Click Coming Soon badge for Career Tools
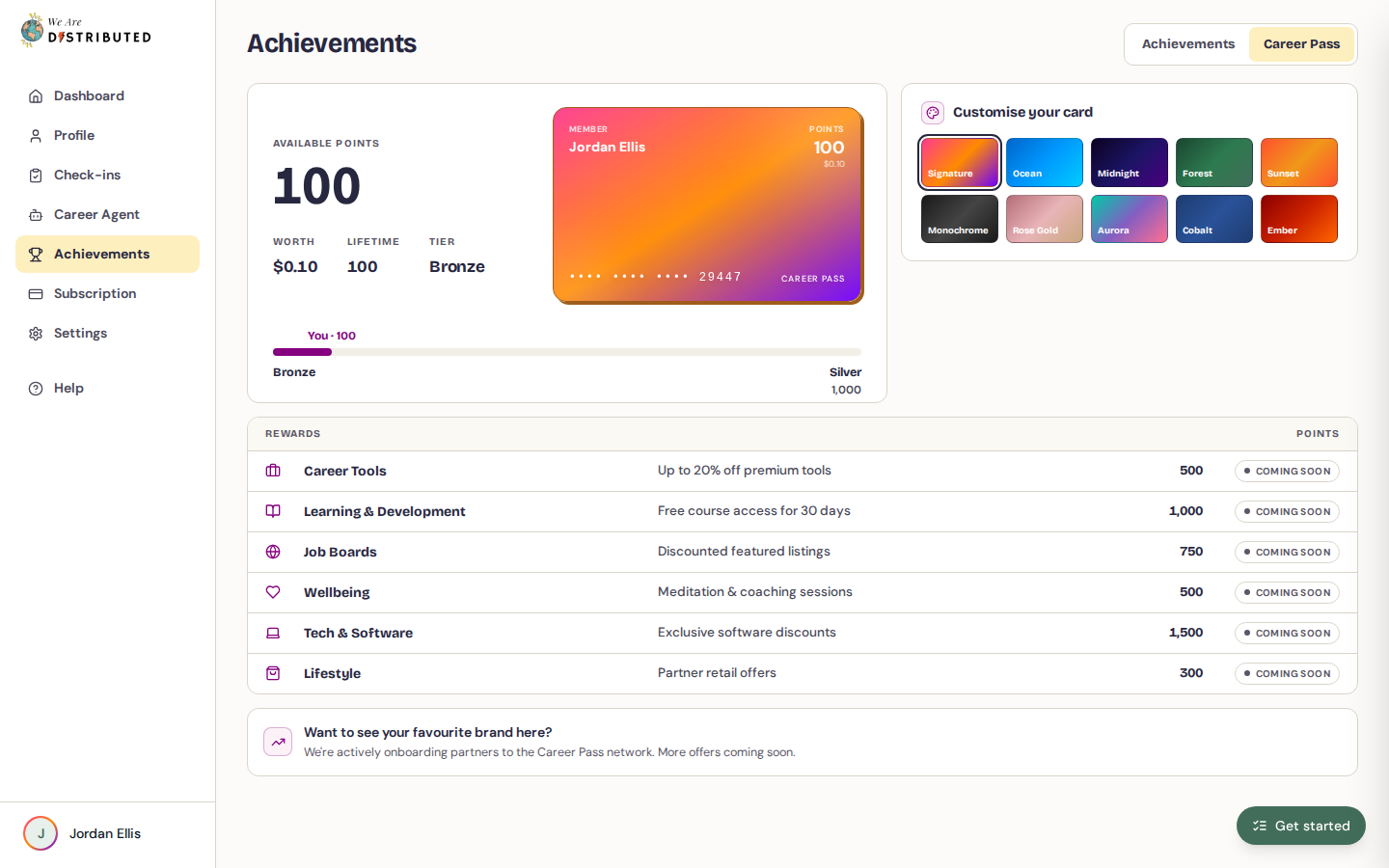 tap(1287, 471)
